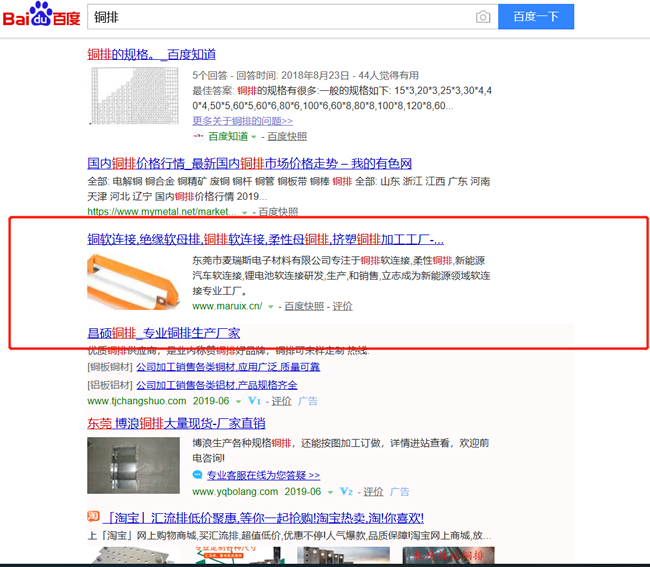Open 百度快照 for the maruix.cn result
Viewport: 650px width, 567px height.
(x=304, y=306)
